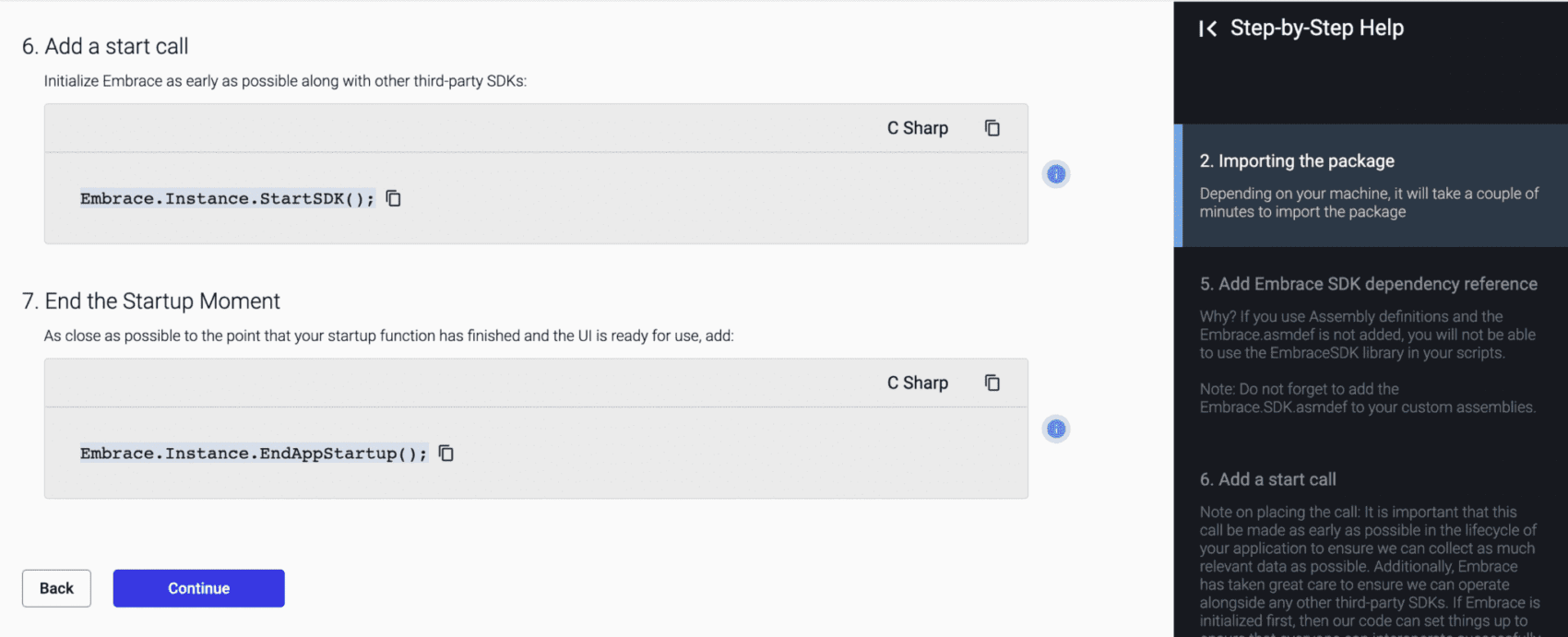Click the Embrace.Instance.StartSDK(); code line
Screen dimensions: 1568x637
(227, 198)
